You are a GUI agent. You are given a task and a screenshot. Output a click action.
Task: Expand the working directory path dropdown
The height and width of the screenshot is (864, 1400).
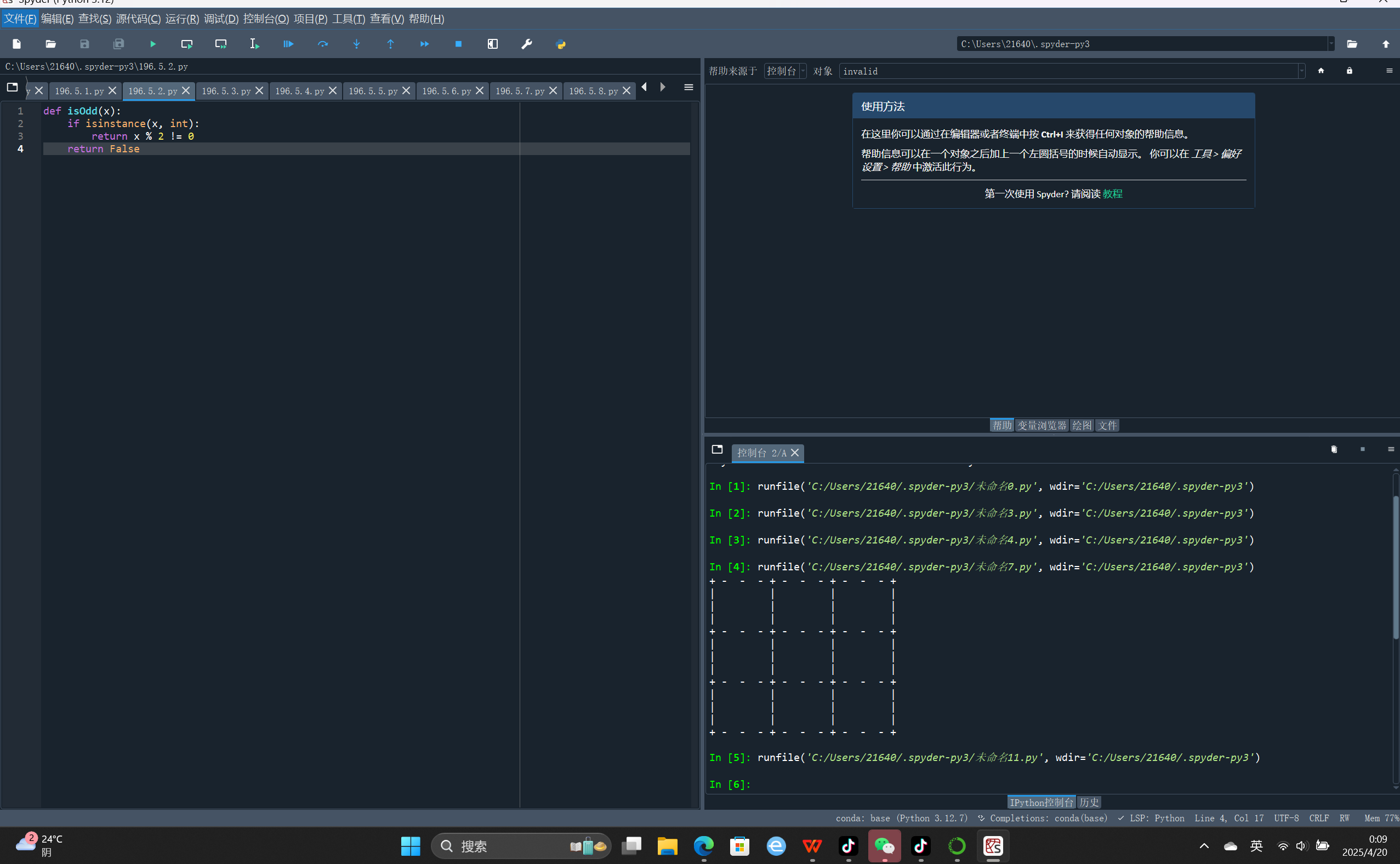[1331, 44]
